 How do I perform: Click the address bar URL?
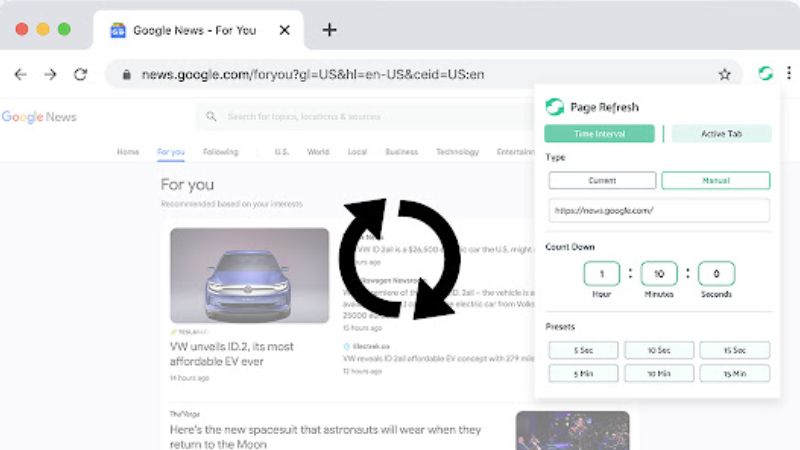pyautogui.click(x=313, y=74)
